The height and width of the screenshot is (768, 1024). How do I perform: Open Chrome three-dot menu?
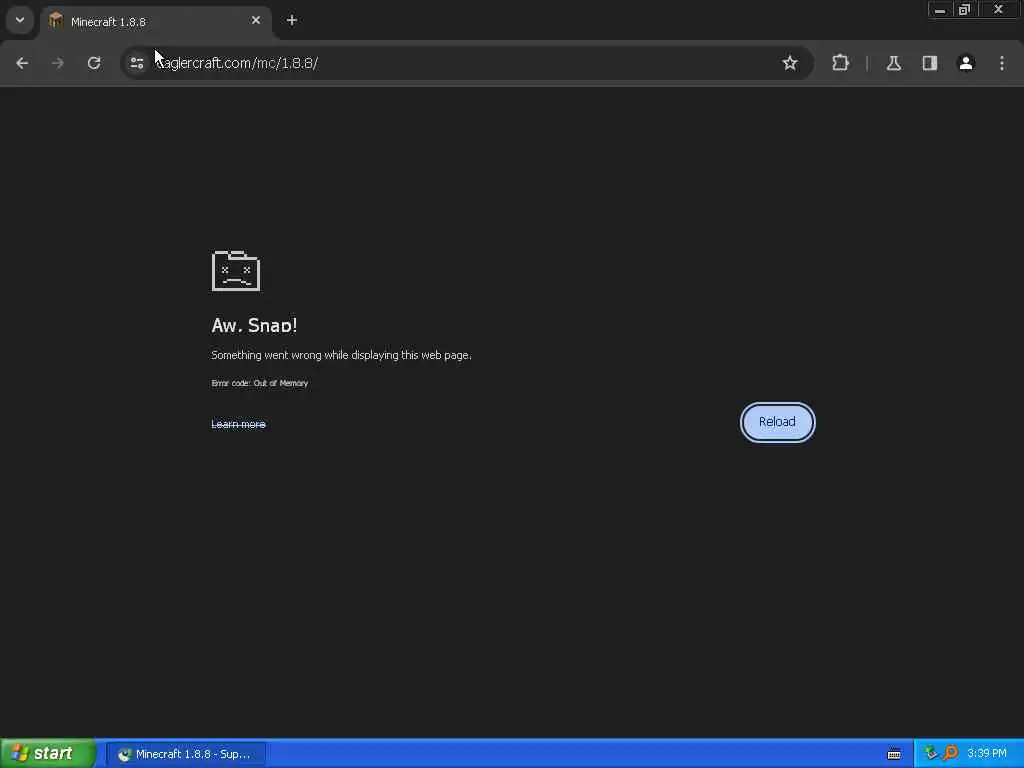click(1002, 63)
